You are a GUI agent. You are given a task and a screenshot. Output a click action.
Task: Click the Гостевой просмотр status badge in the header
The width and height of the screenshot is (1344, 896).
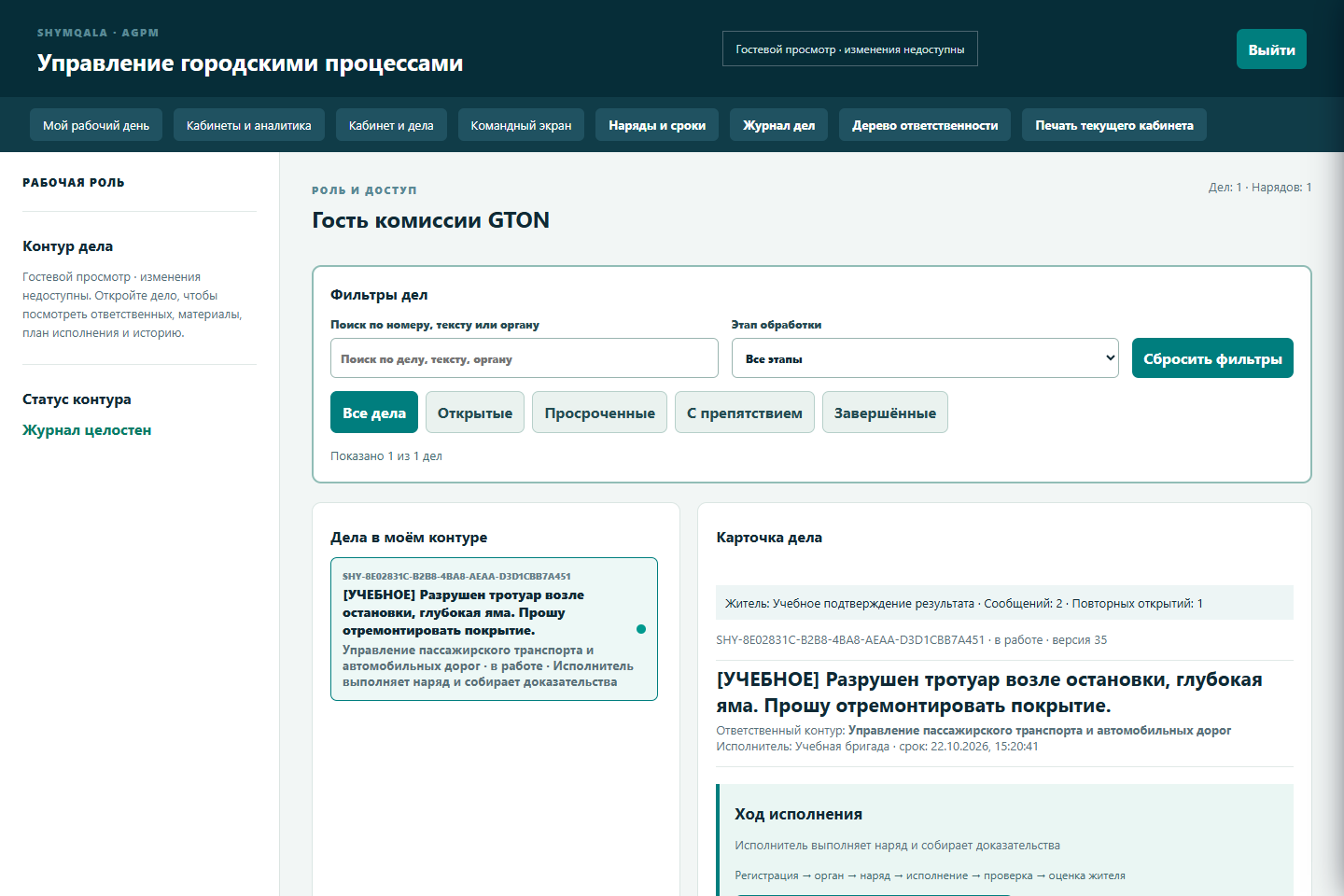850,49
